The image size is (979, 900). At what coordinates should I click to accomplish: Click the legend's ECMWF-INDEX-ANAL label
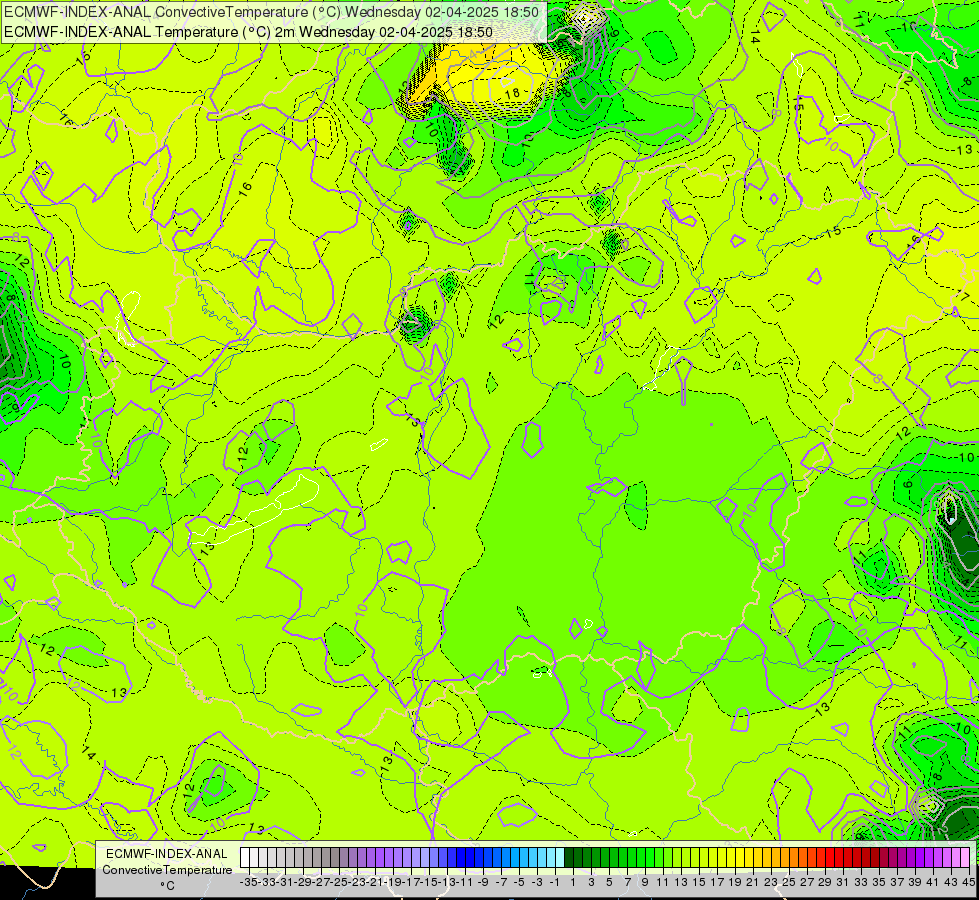167,854
